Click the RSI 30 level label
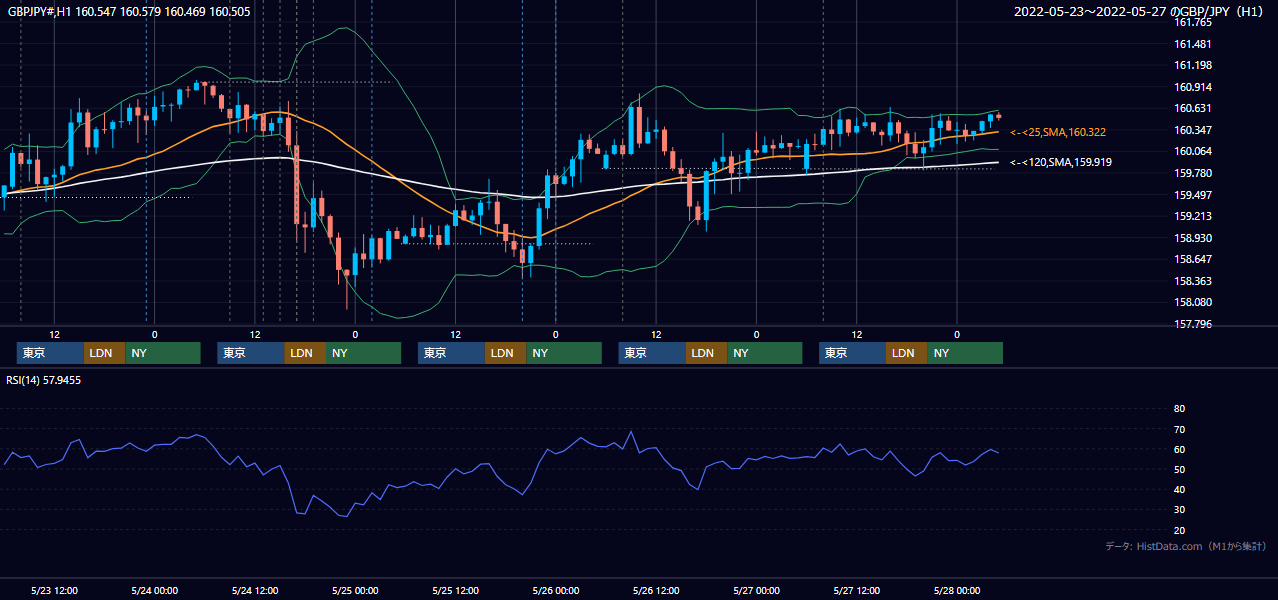Viewport: 1278px width, 600px height. pos(1179,509)
